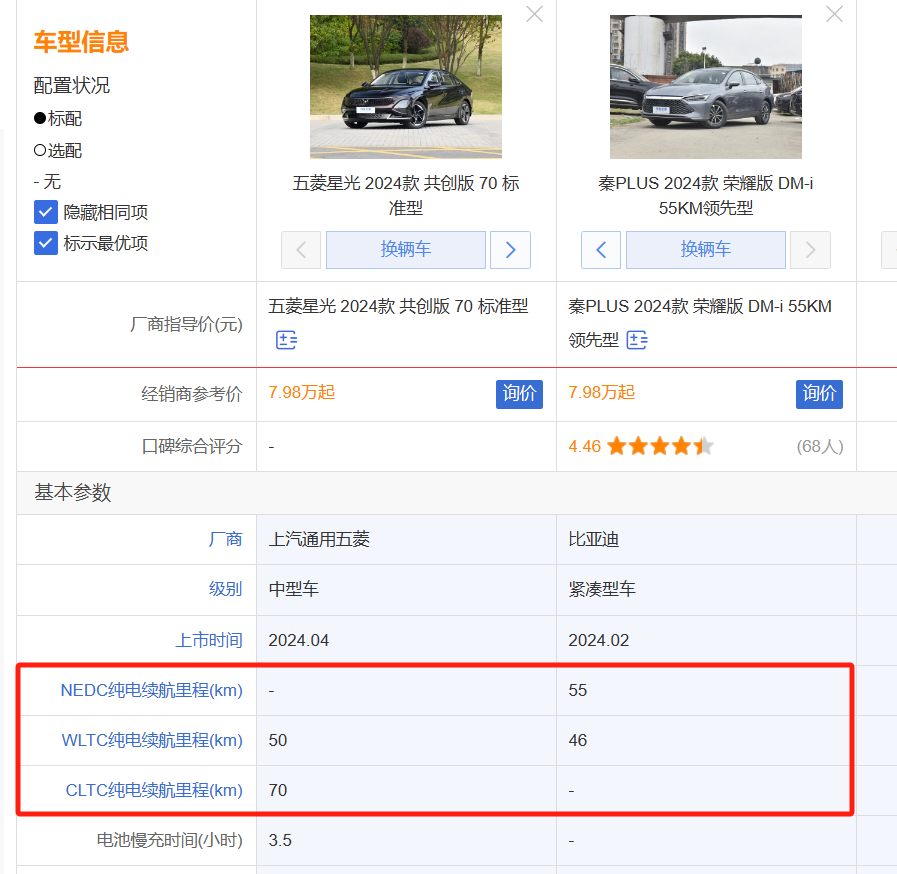Screen dimensions: 897x874
Task: Click the WLTC value 50 for 五菱星光
Action: 277,740
